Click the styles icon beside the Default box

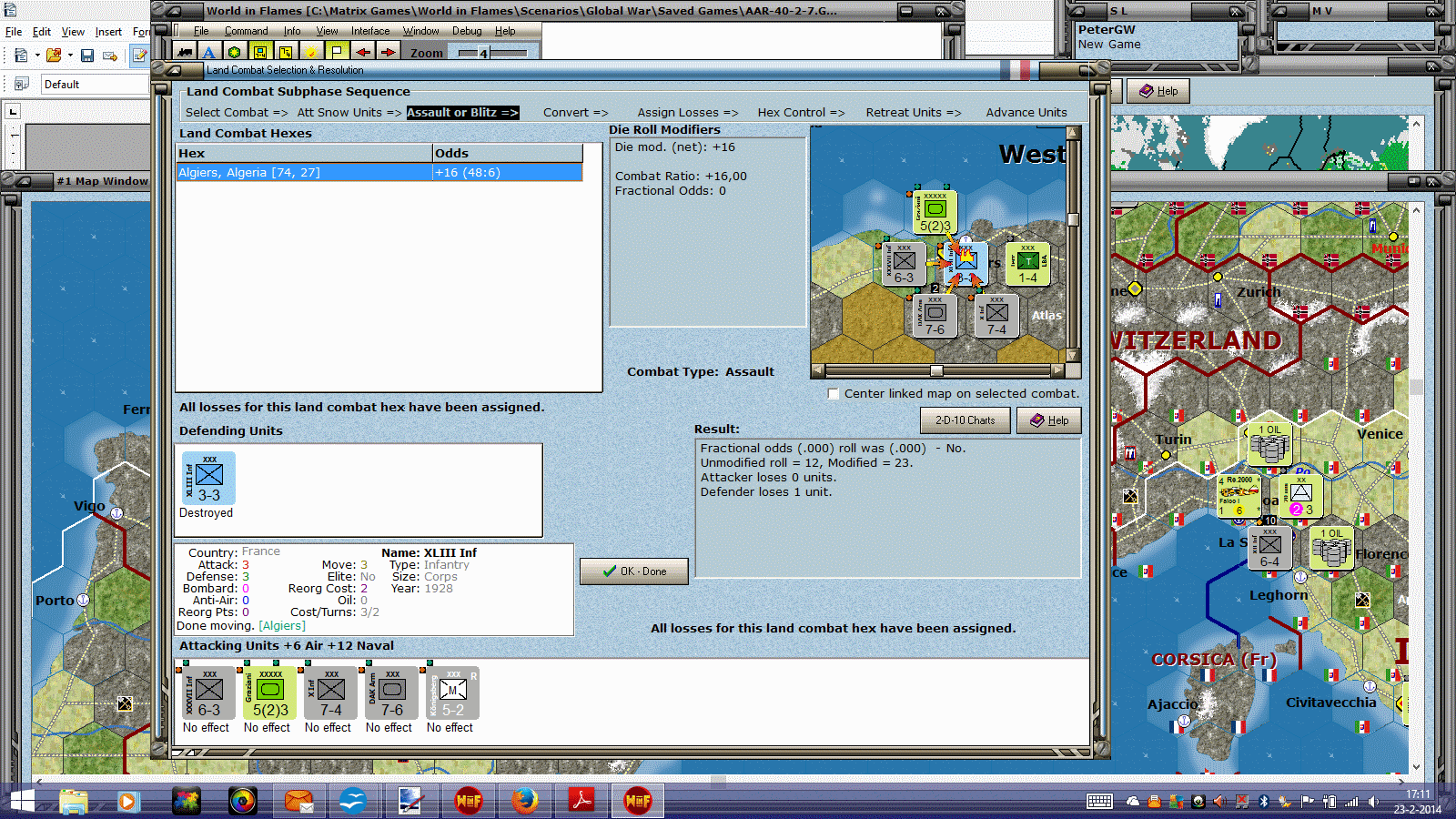[21, 84]
